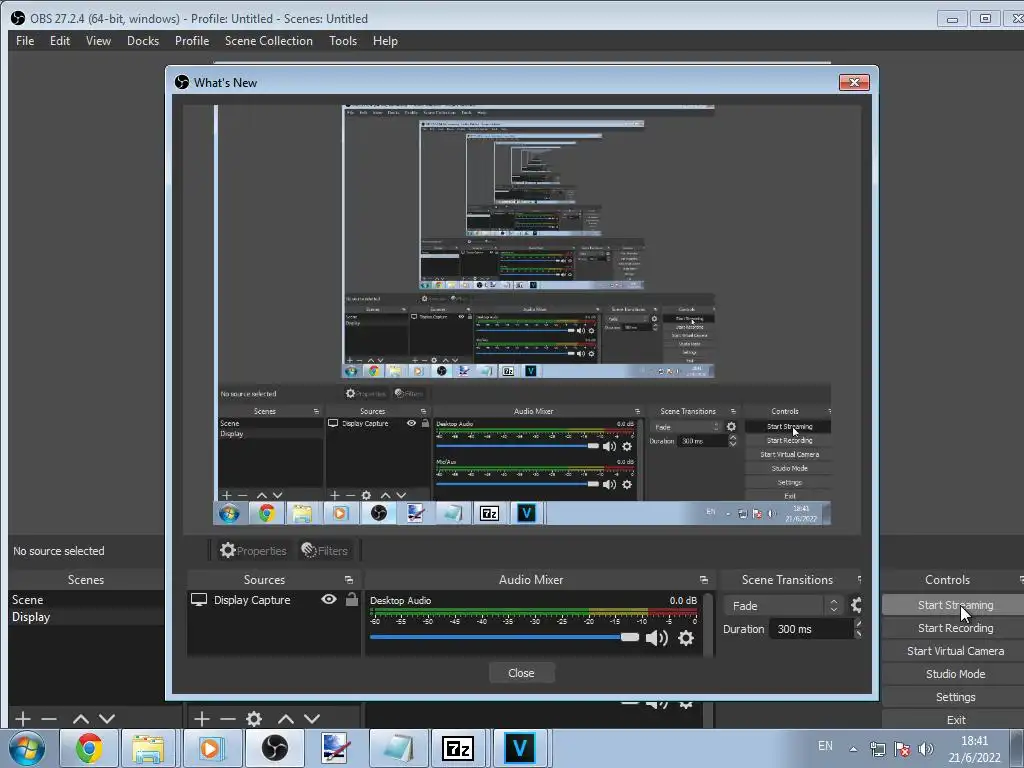
Task: Click Properties gear button above Sources panel
Action: tap(253, 551)
